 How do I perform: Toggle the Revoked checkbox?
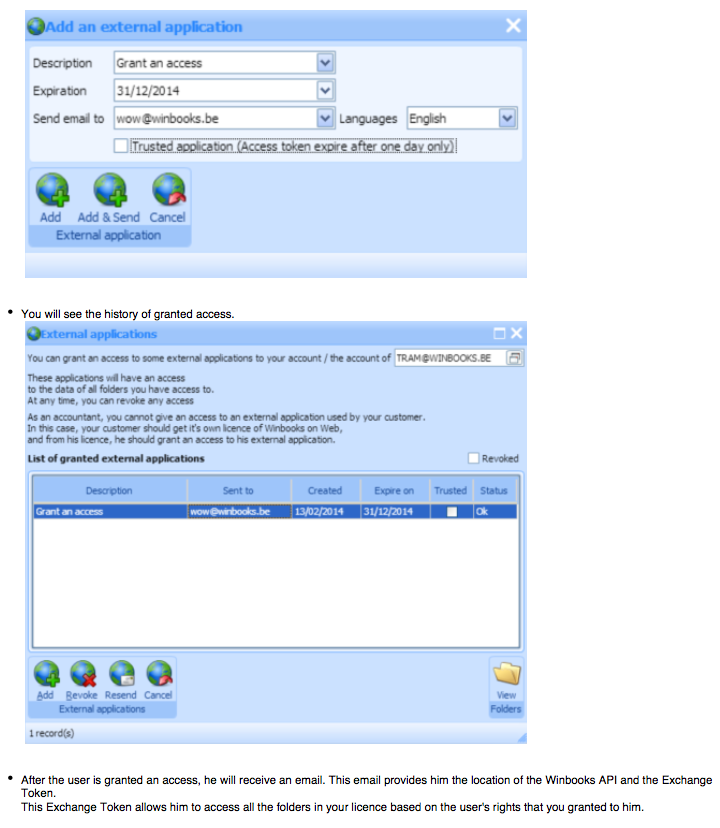(473, 458)
